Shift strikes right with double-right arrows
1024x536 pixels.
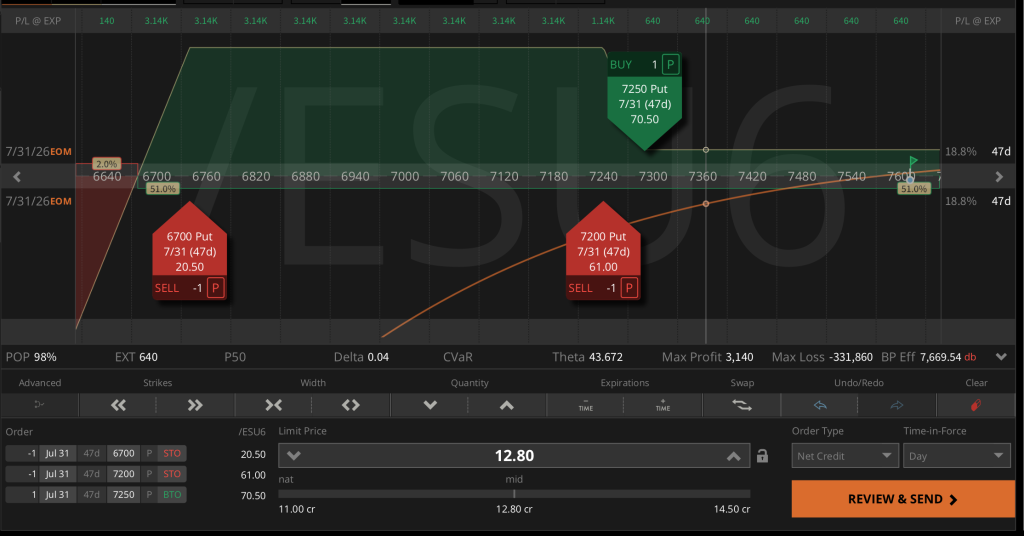pos(195,405)
